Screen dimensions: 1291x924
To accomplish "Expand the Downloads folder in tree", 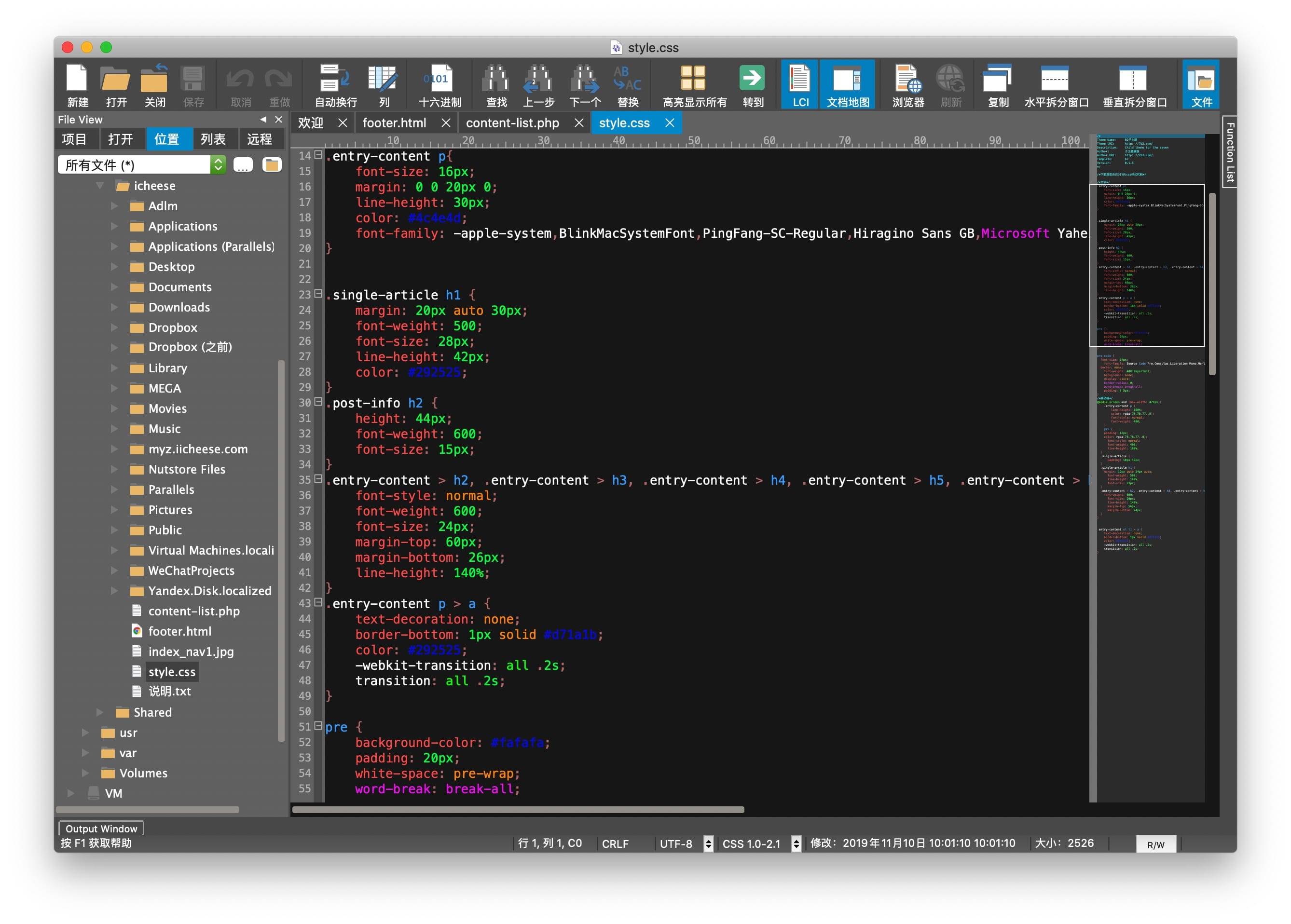I will point(114,307).
